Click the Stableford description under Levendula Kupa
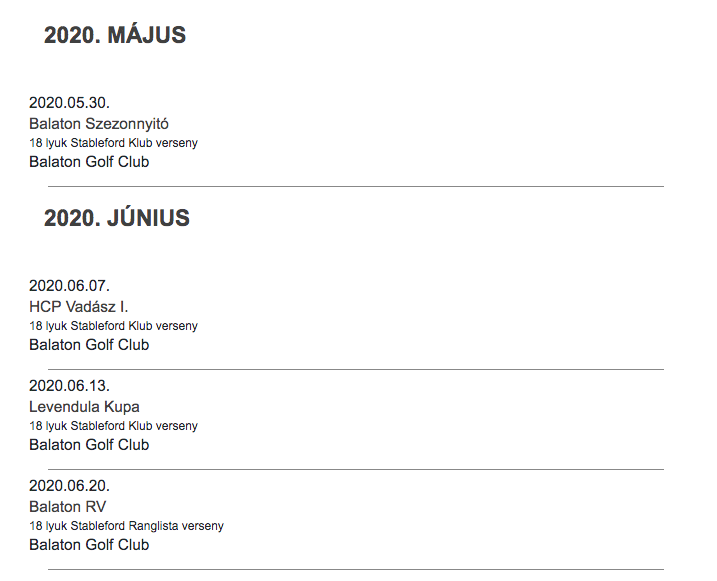This screenshot has width=717, height=581. 113,426
